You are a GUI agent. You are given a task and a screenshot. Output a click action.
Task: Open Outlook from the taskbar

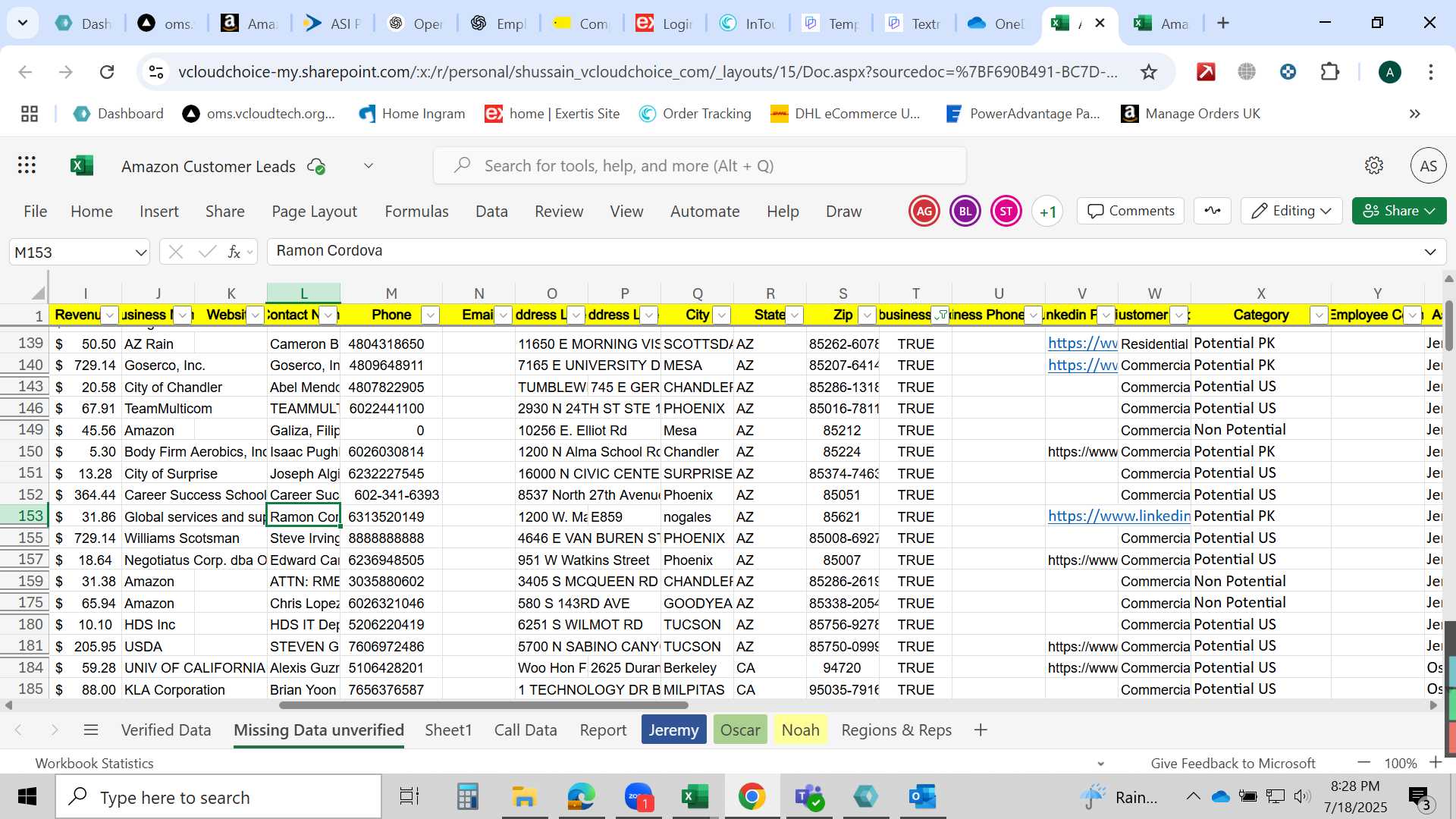(x=923, y=797)
